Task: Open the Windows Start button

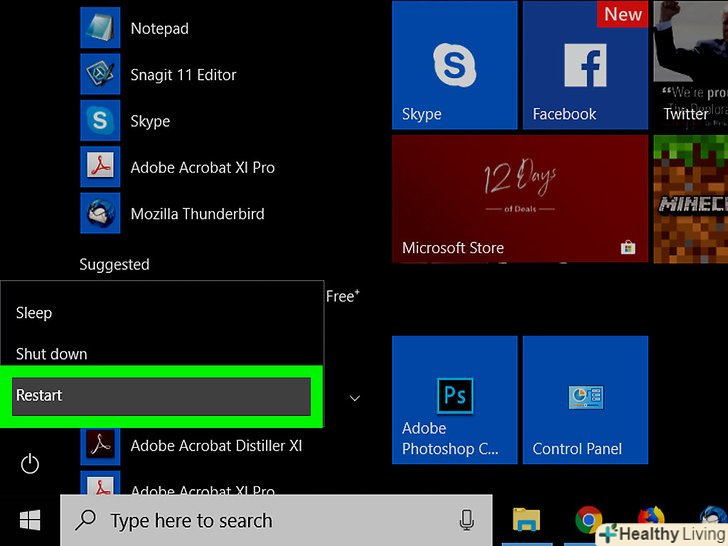Action: click(x=30, y=520)
